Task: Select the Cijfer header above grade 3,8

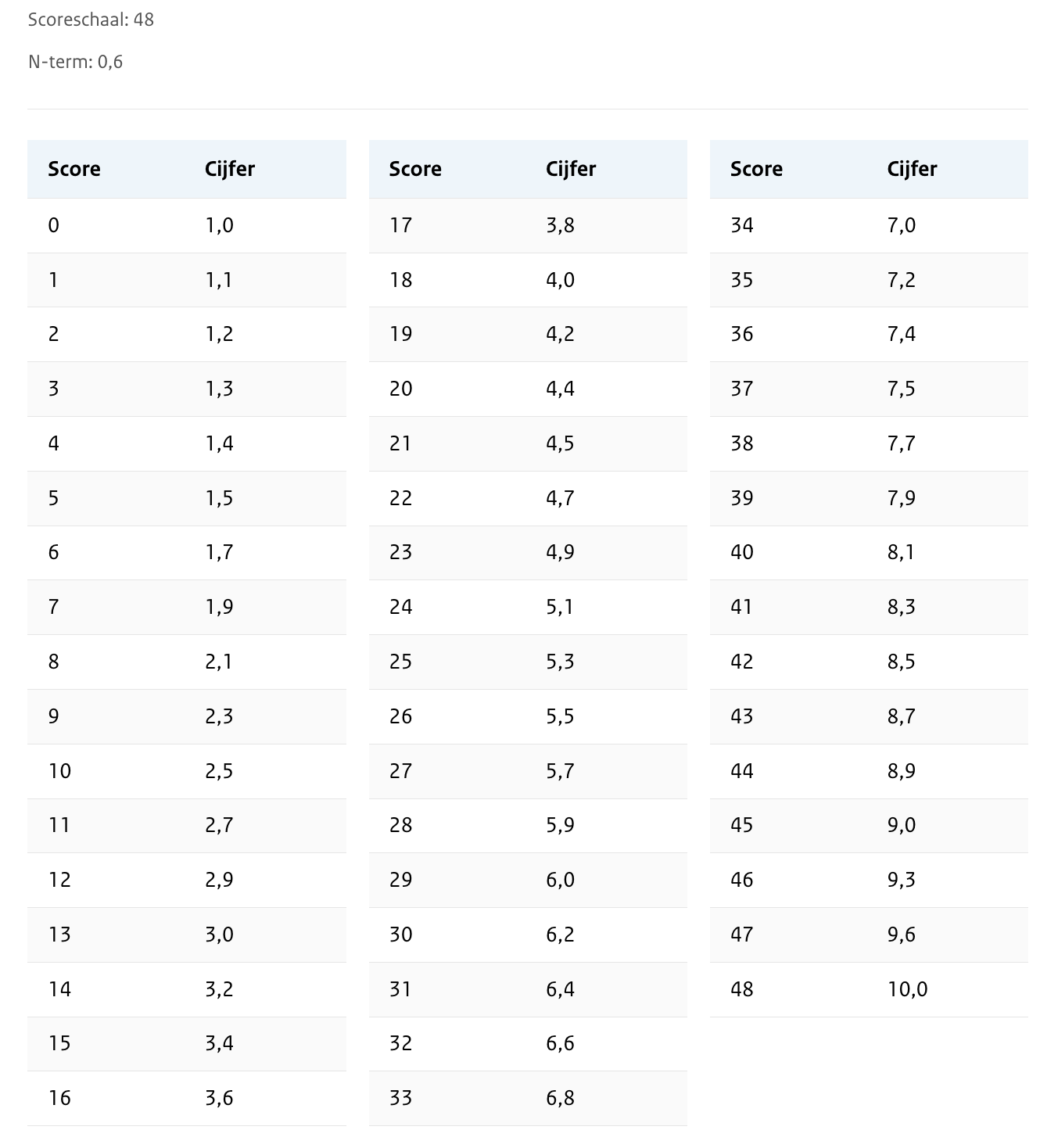Action: (571, 169)
